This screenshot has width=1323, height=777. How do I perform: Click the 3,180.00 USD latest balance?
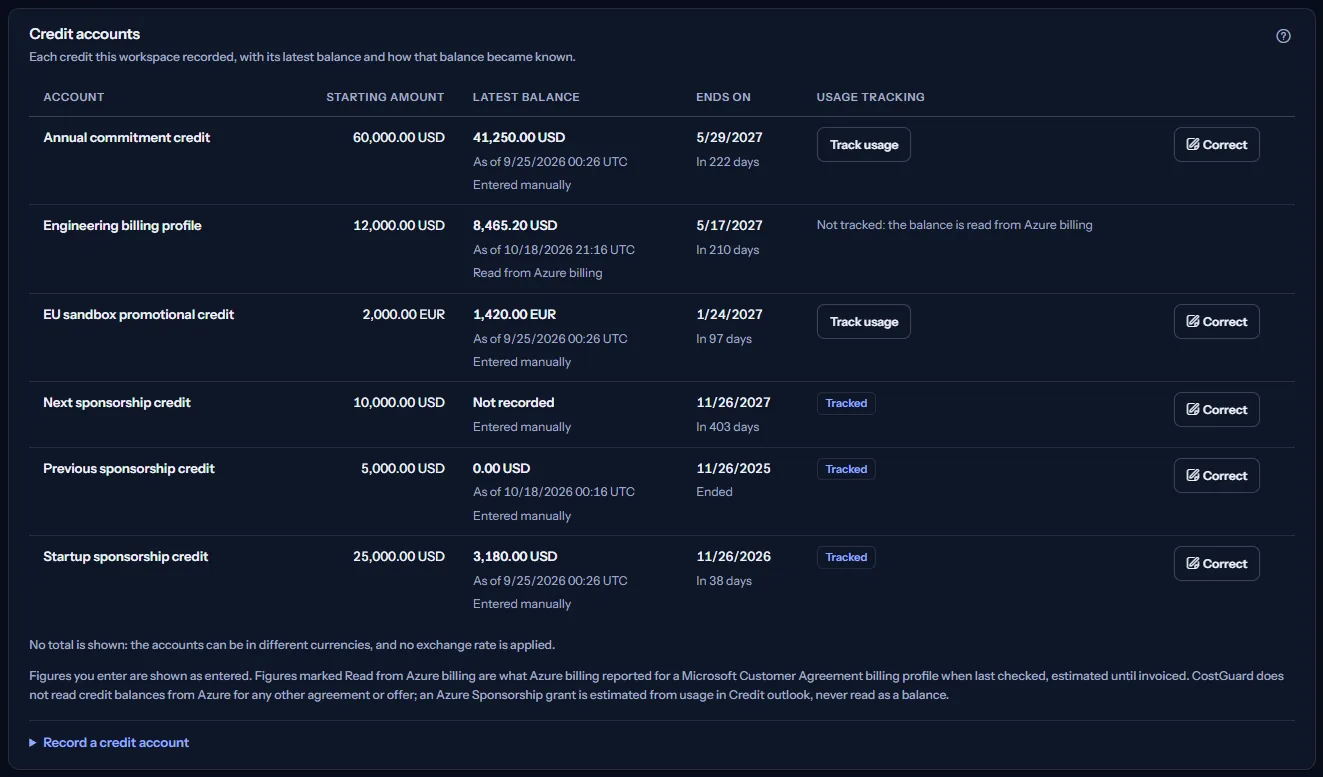pos(515,557)
